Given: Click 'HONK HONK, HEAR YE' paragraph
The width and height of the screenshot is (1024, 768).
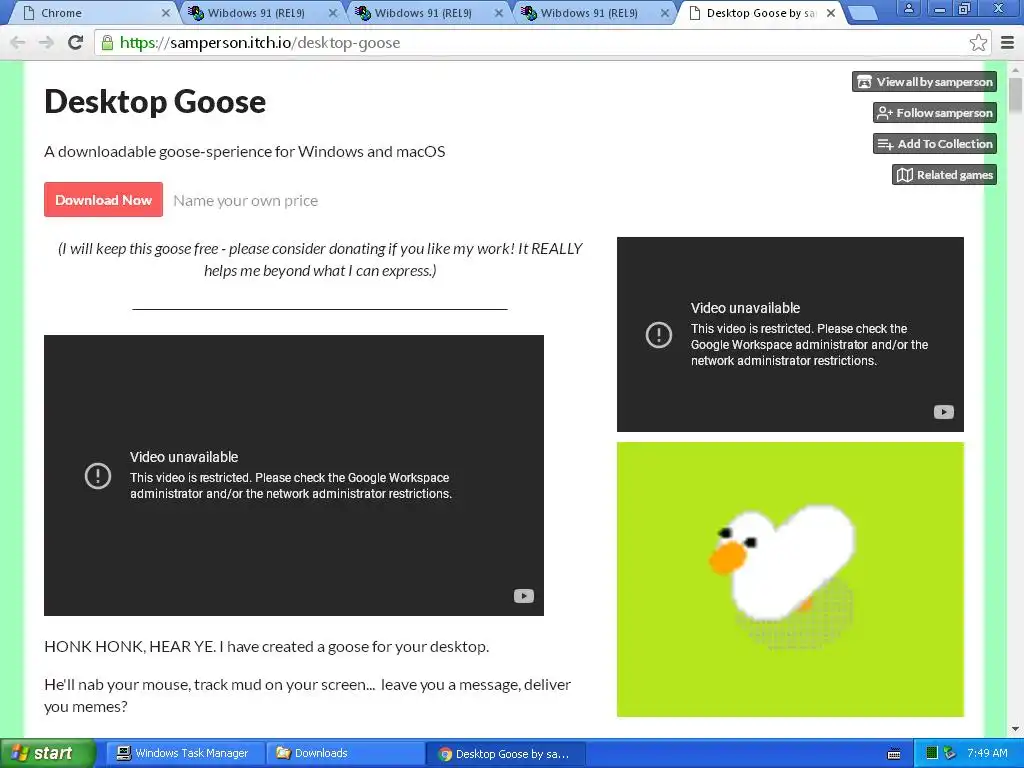Looking at the screenshot, I should point(266,647).
